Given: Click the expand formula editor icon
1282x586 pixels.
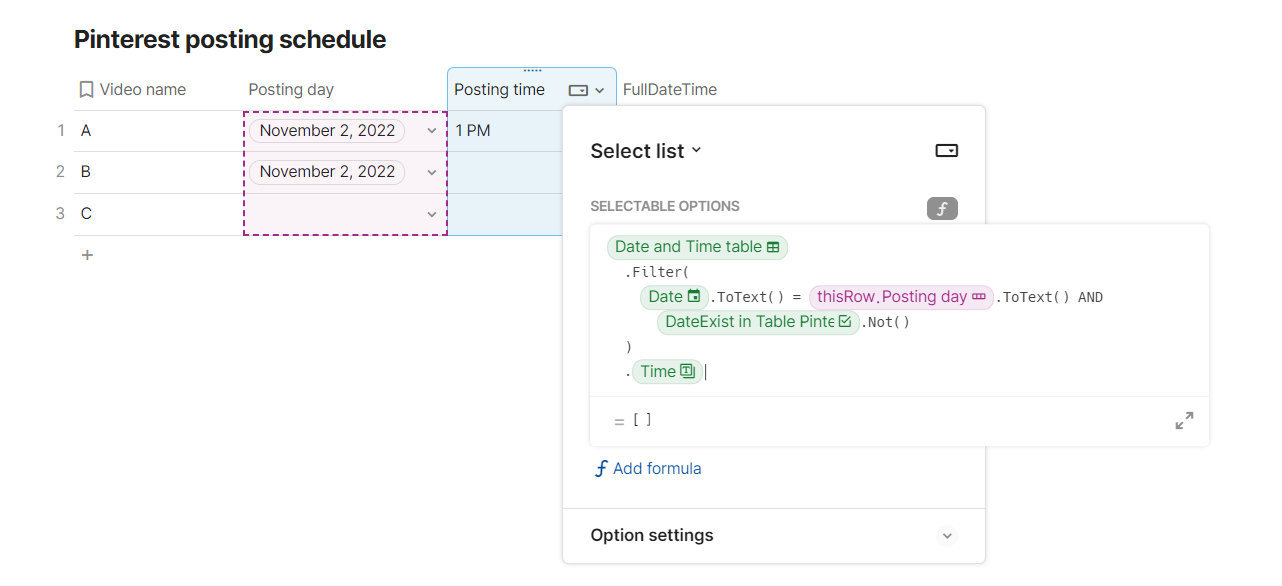Looking at the screenshot, I should coord(1184,421).
